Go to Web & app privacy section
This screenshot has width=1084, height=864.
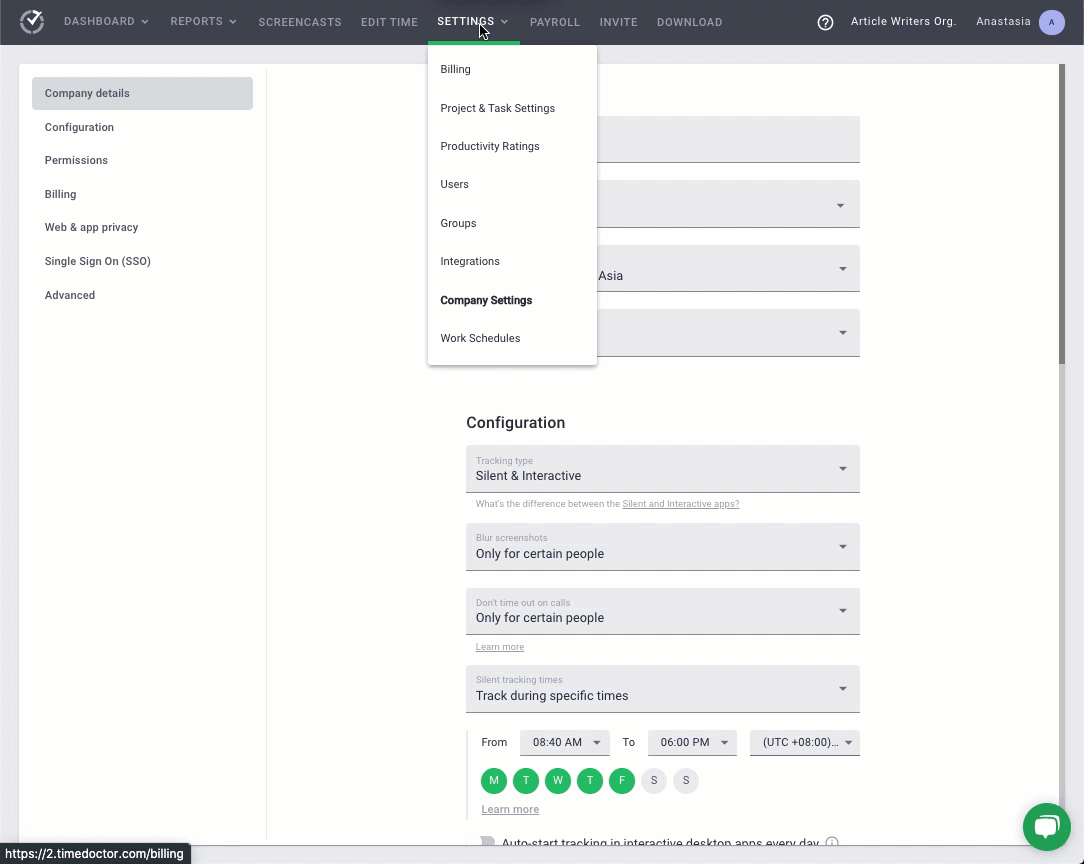91,227
